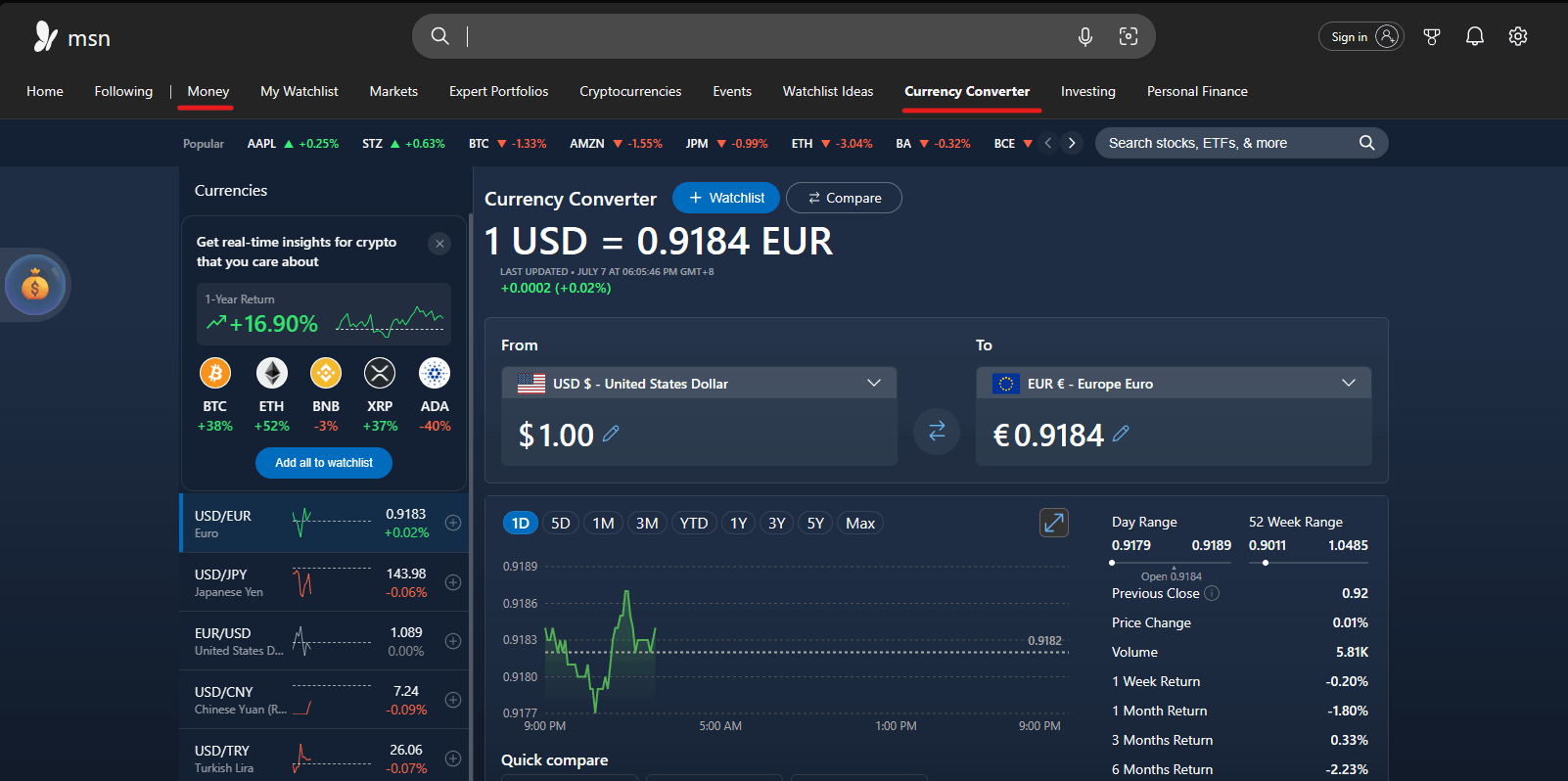Swap the From and To currencies

coord(937,431)
